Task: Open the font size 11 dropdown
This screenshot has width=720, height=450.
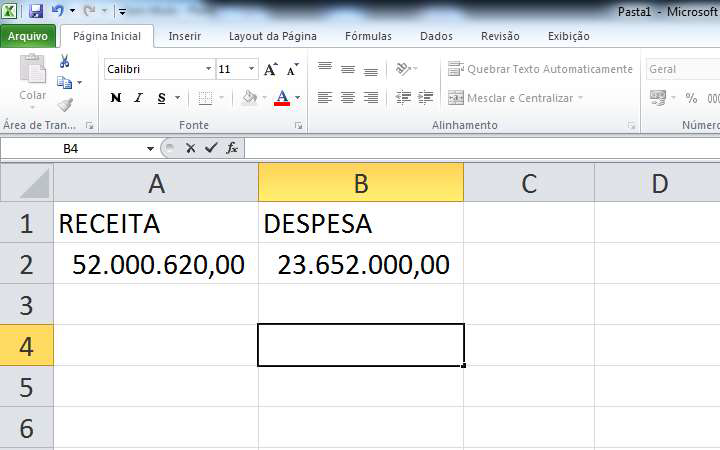Action: pos(252,69)
